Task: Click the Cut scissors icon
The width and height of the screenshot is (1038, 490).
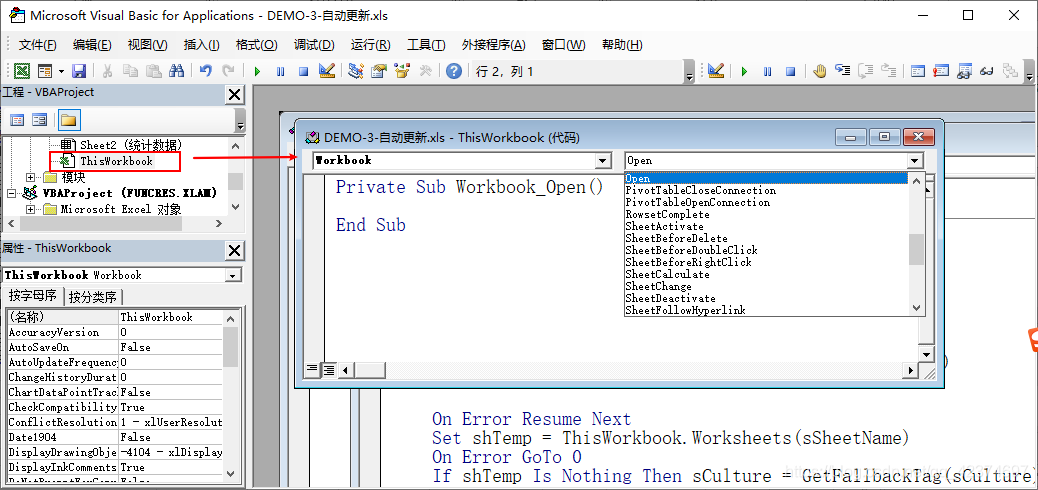Action: coord(107,72)
